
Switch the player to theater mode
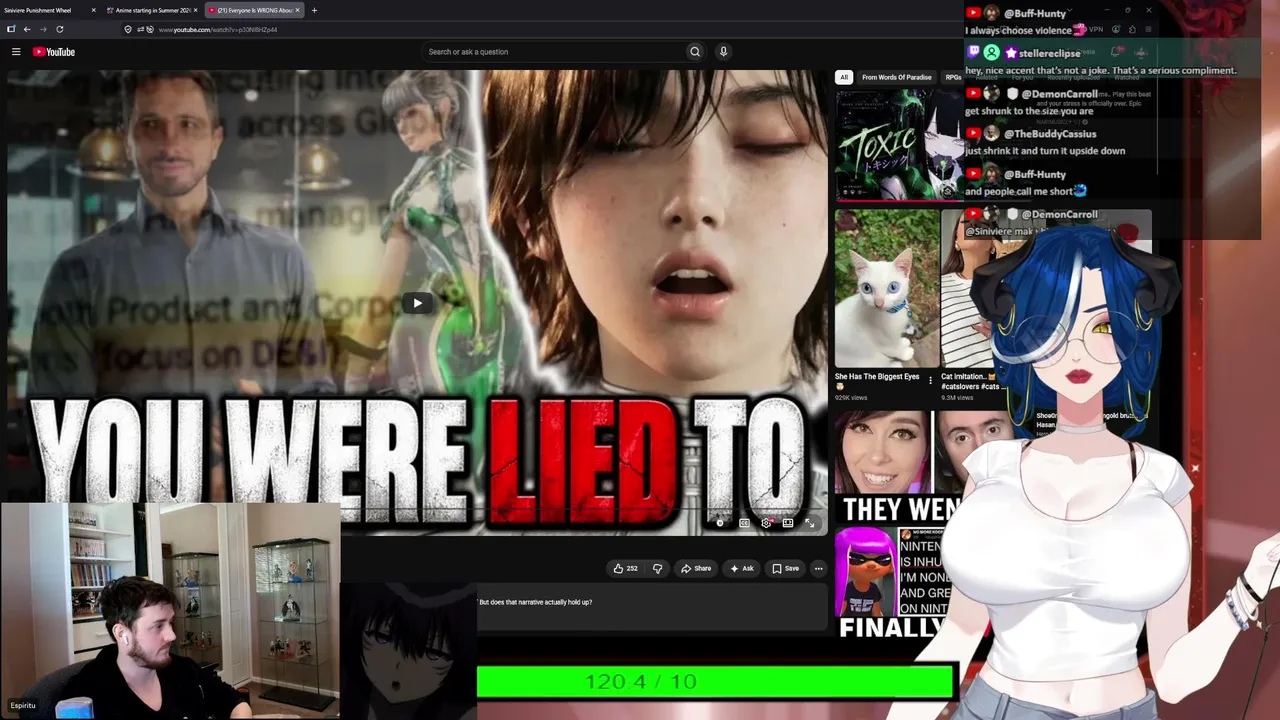(788, 523)
